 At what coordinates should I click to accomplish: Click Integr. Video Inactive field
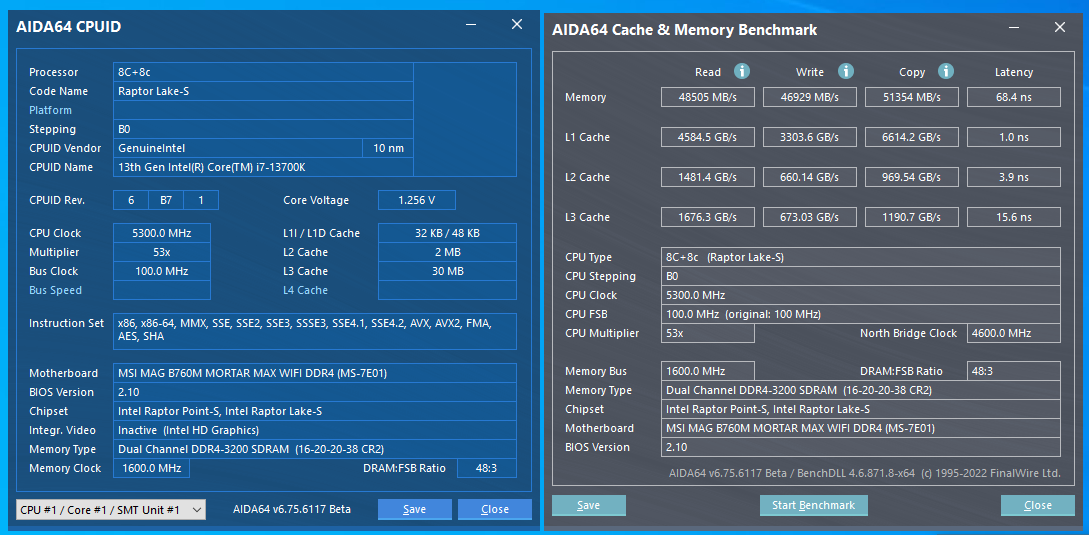pos(315,430)
